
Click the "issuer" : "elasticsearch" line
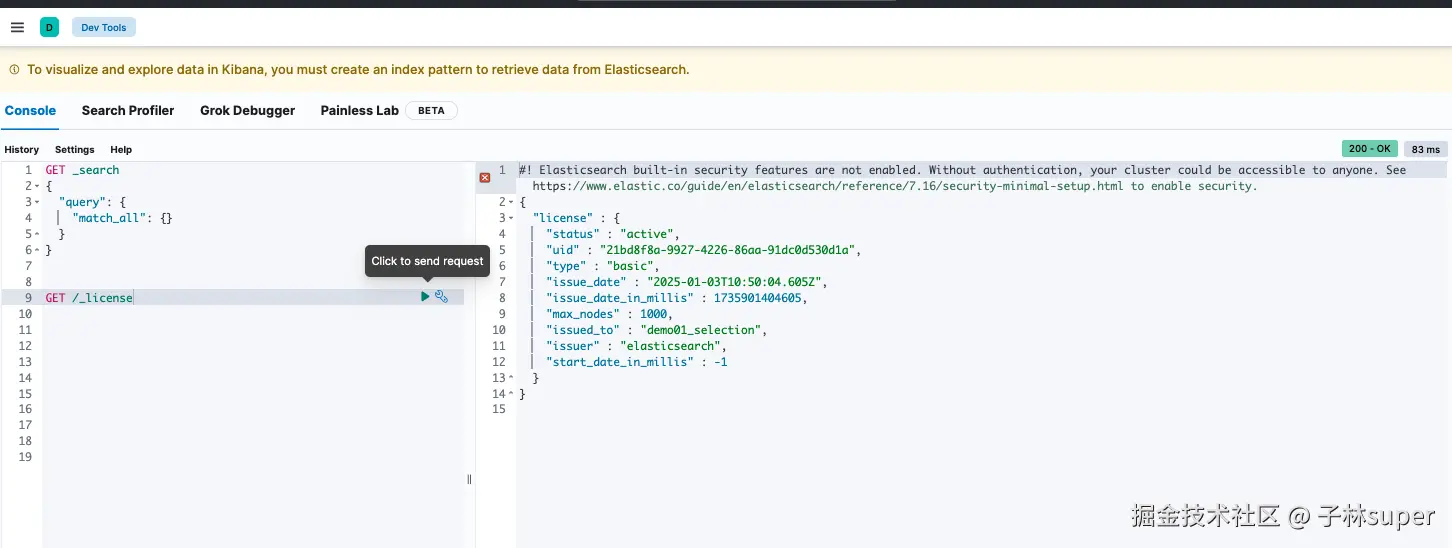636,346
